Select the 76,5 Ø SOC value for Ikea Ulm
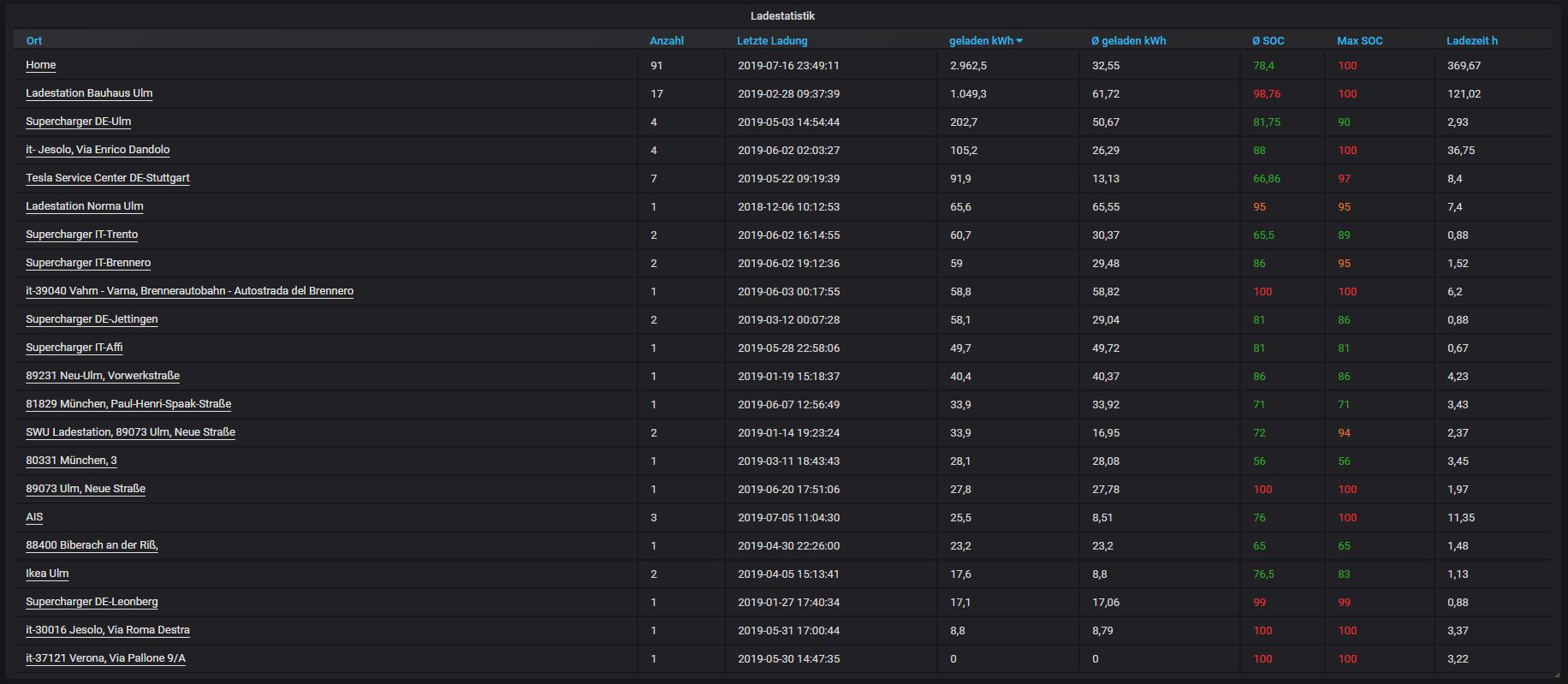 tap(1263, 574)
